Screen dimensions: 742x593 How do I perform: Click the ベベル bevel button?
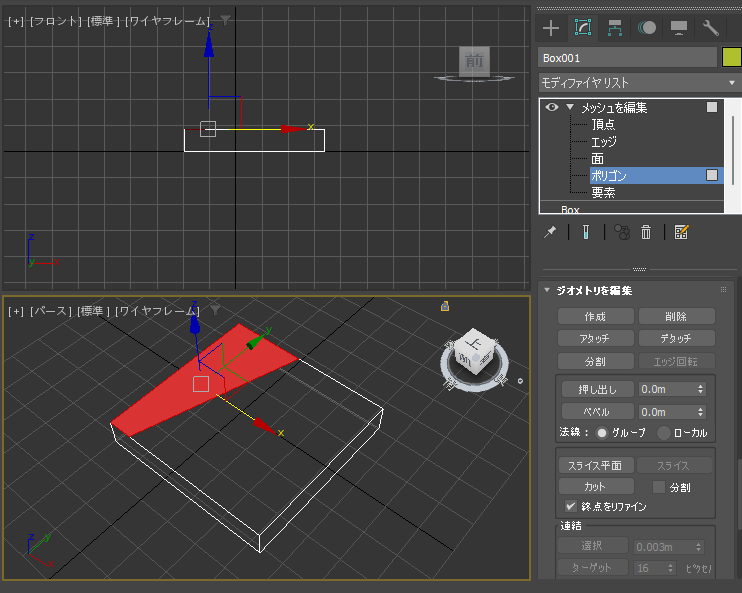pos(597,412)
